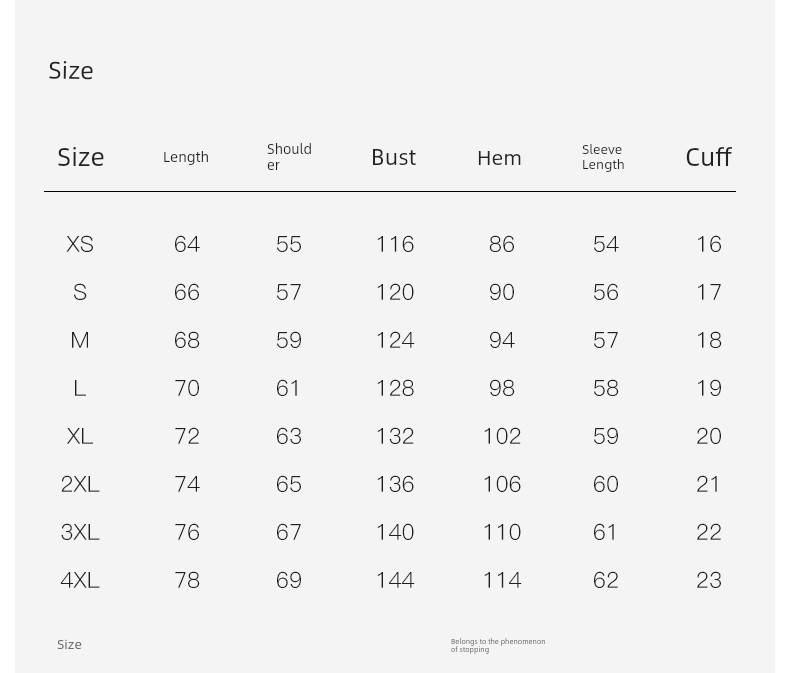This screenshot has width=790, height=673.
Task: Click hem value 102 for XL
Action: [x=502, y=436]
